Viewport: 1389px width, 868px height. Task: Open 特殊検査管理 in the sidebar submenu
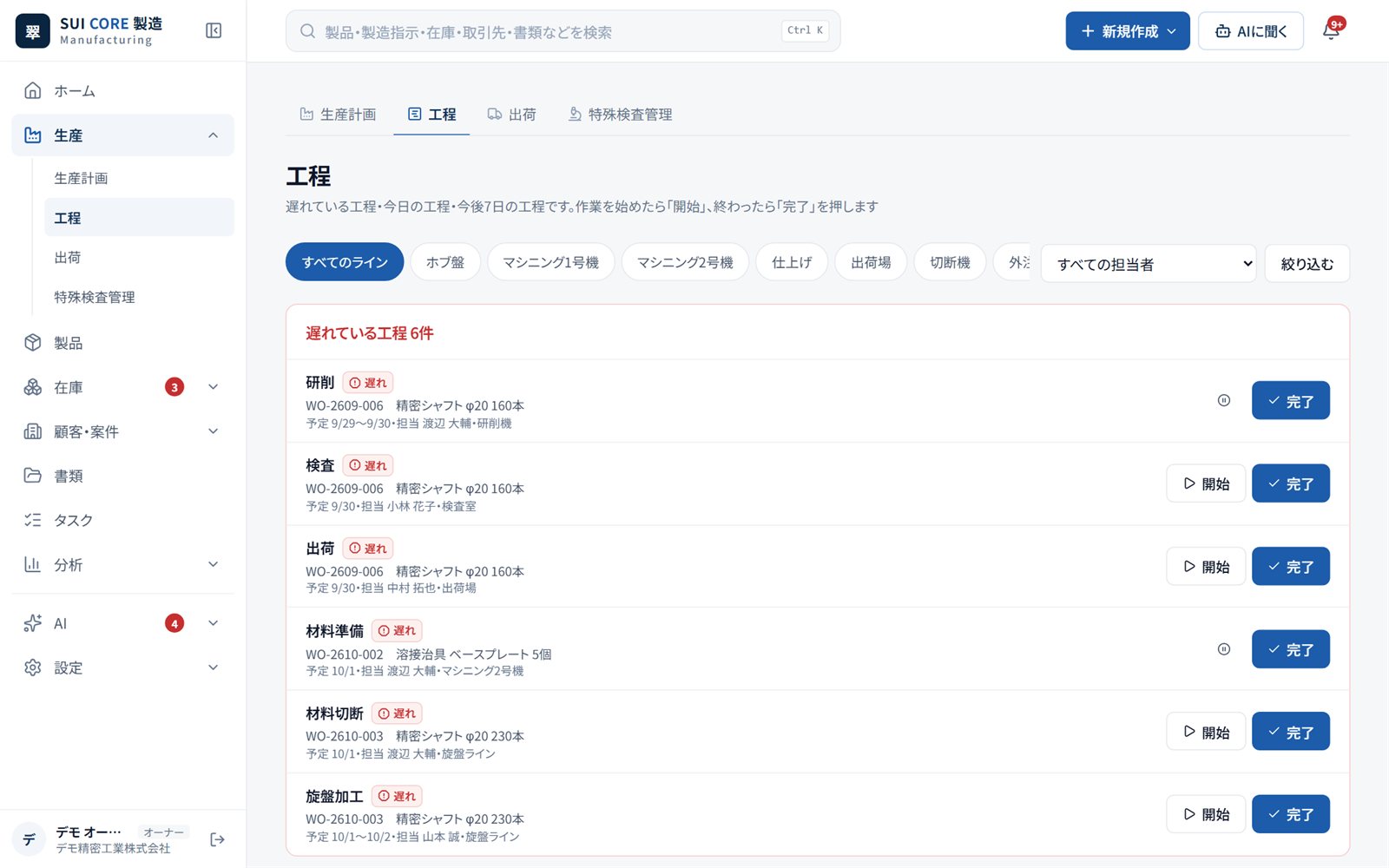tap(139, 297)
